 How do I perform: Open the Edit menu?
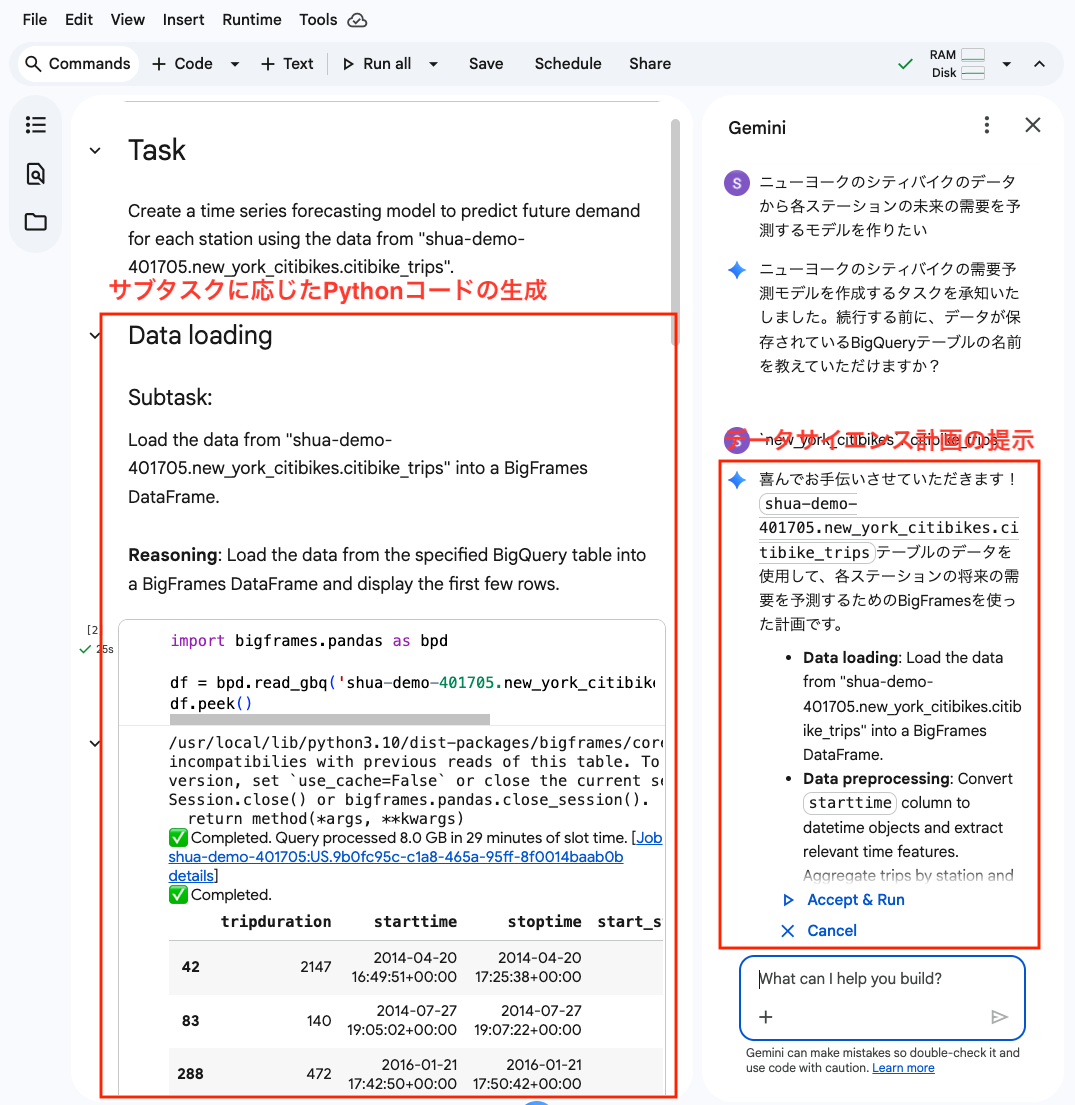tap(78, 20)
